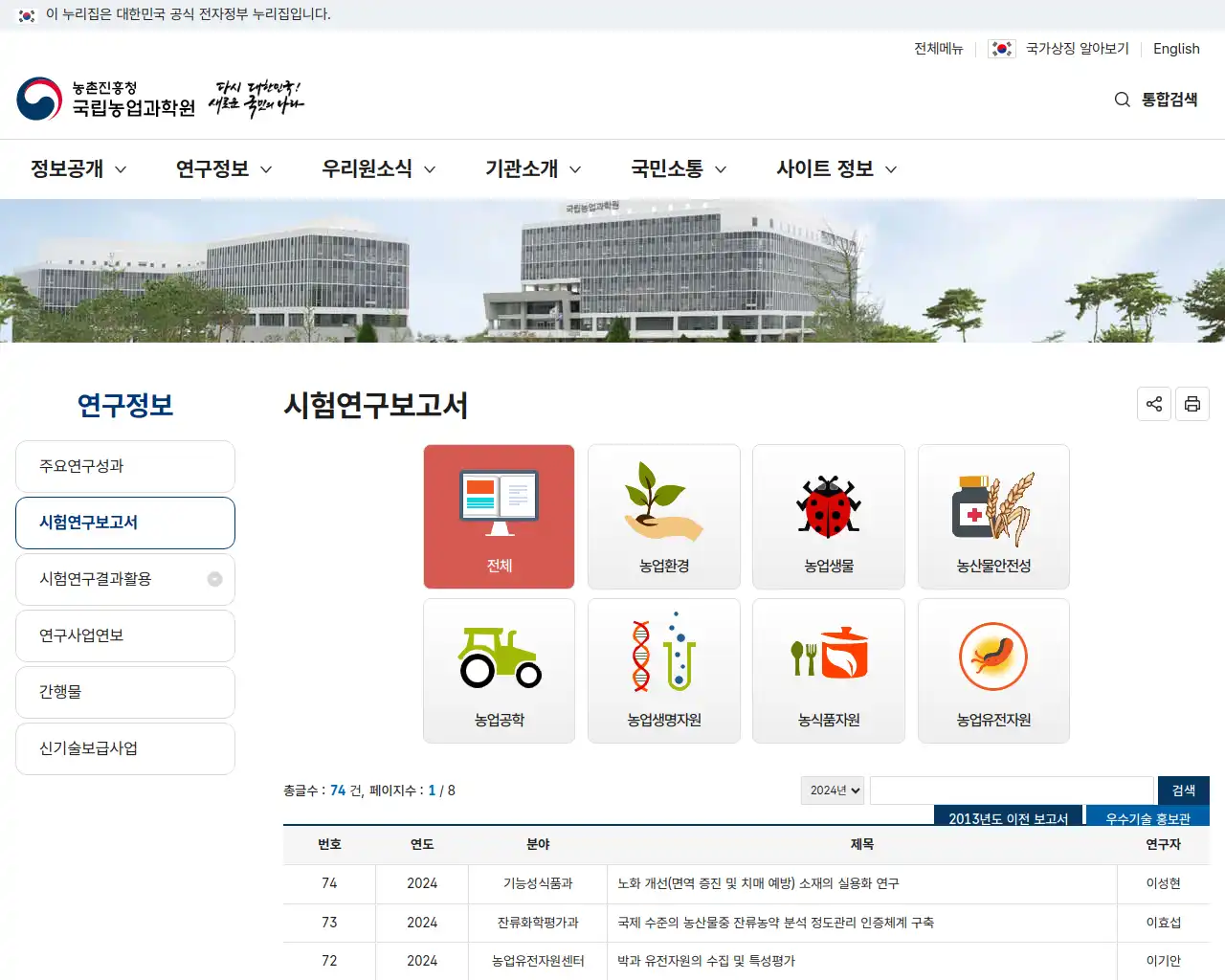
Task: Click the Korean flag 국가상징 icon
Action: [1002, 49]
